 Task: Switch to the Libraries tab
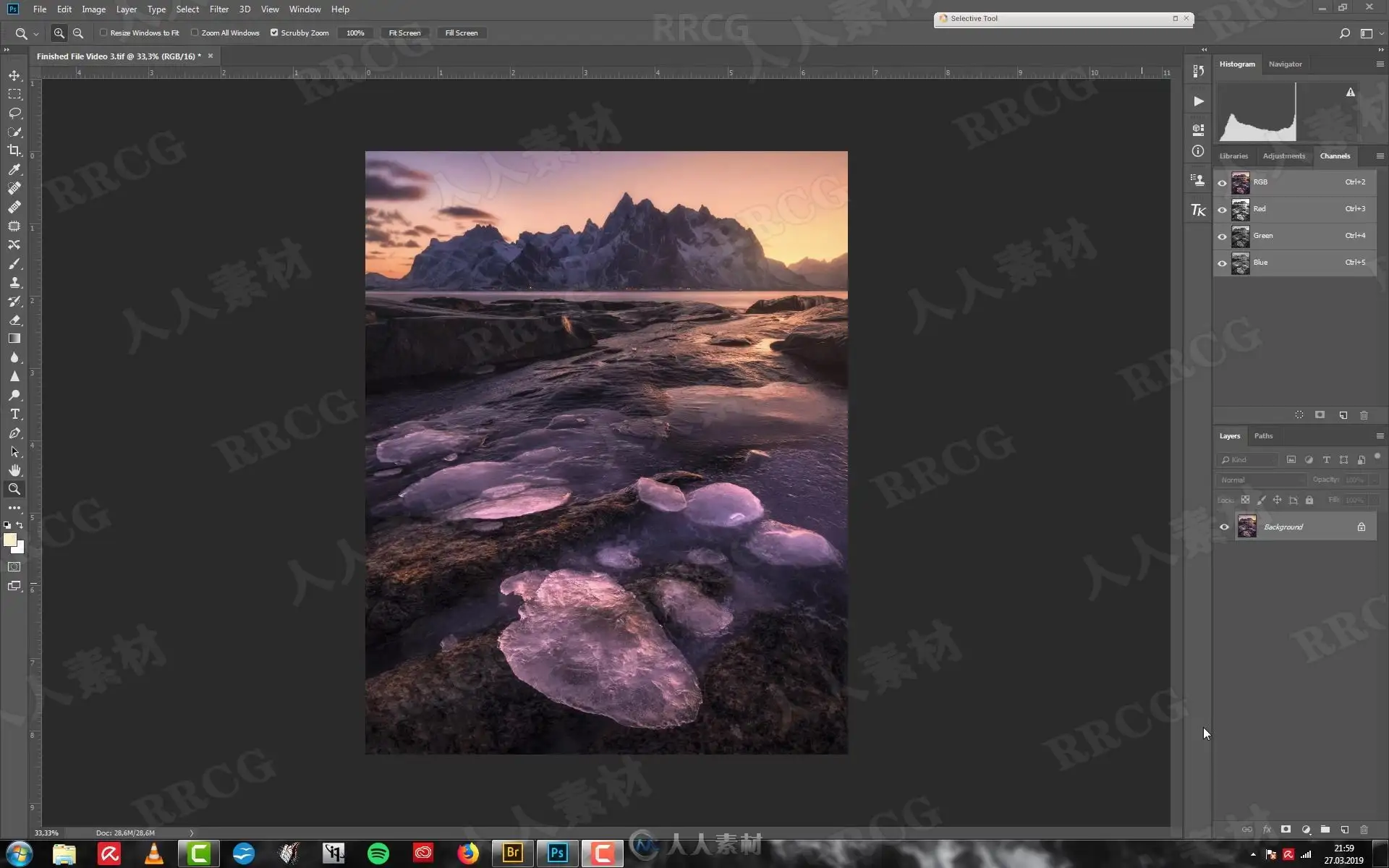[x=1233, y=156]
